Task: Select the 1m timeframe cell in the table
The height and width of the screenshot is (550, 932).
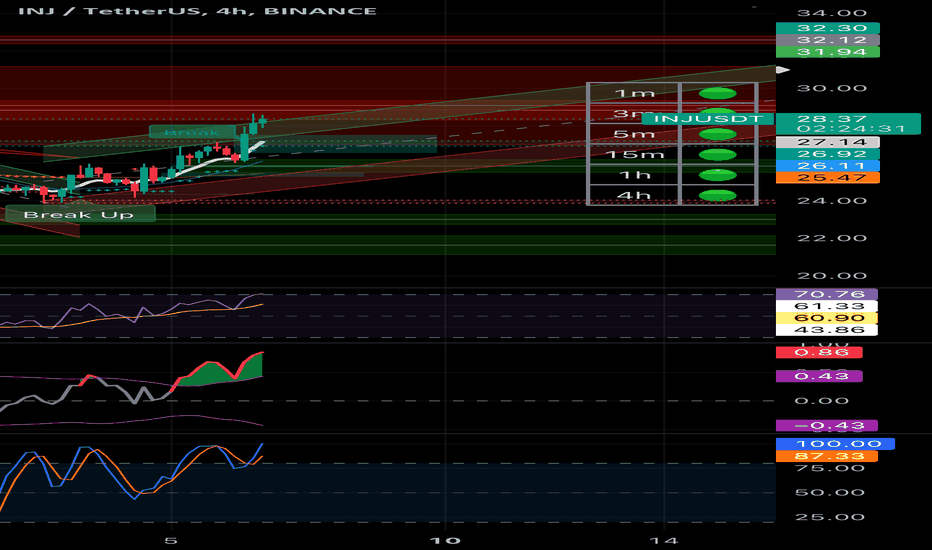Action: [x=634, y=93]
